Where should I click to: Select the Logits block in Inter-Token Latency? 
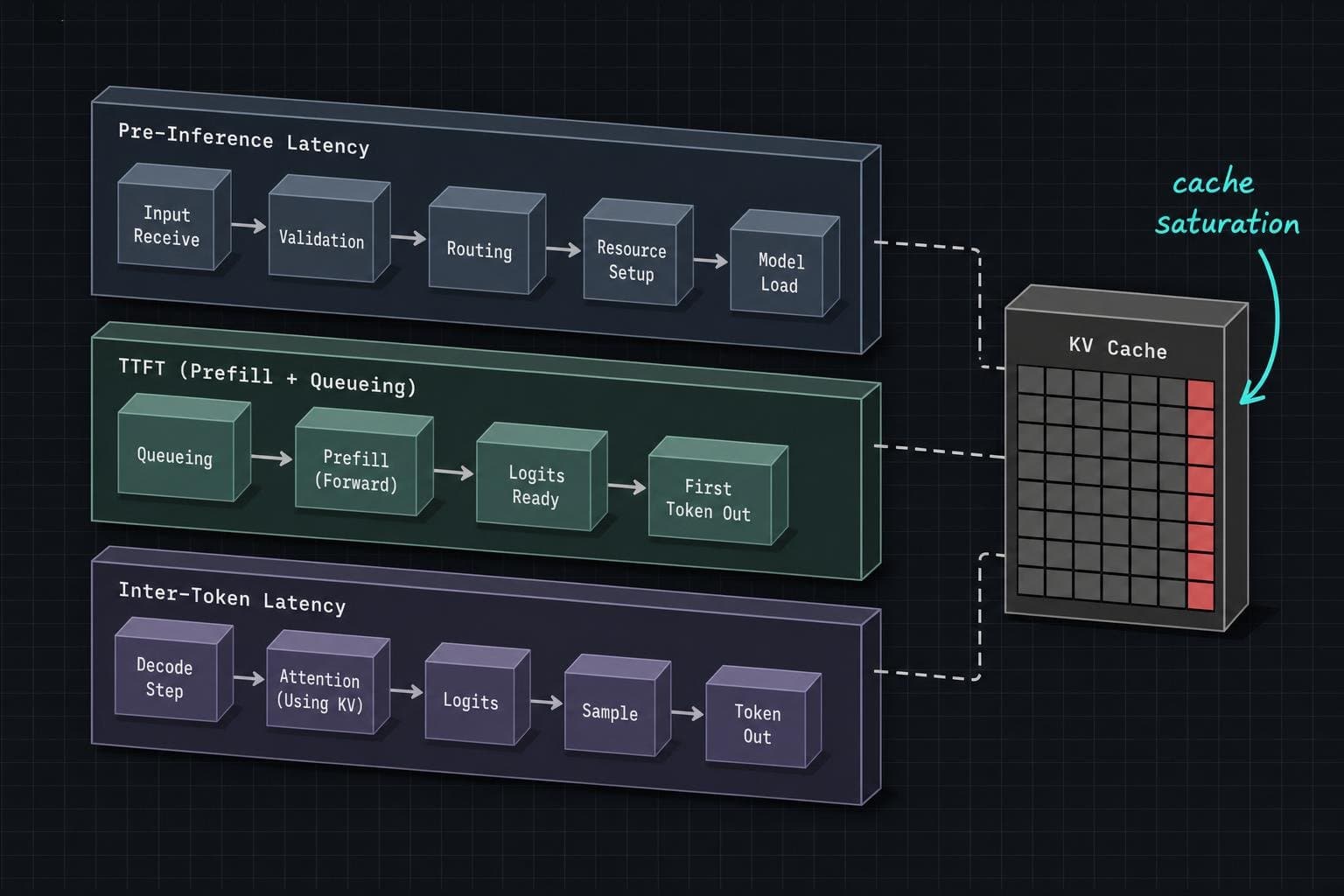(x=478, y=695)
